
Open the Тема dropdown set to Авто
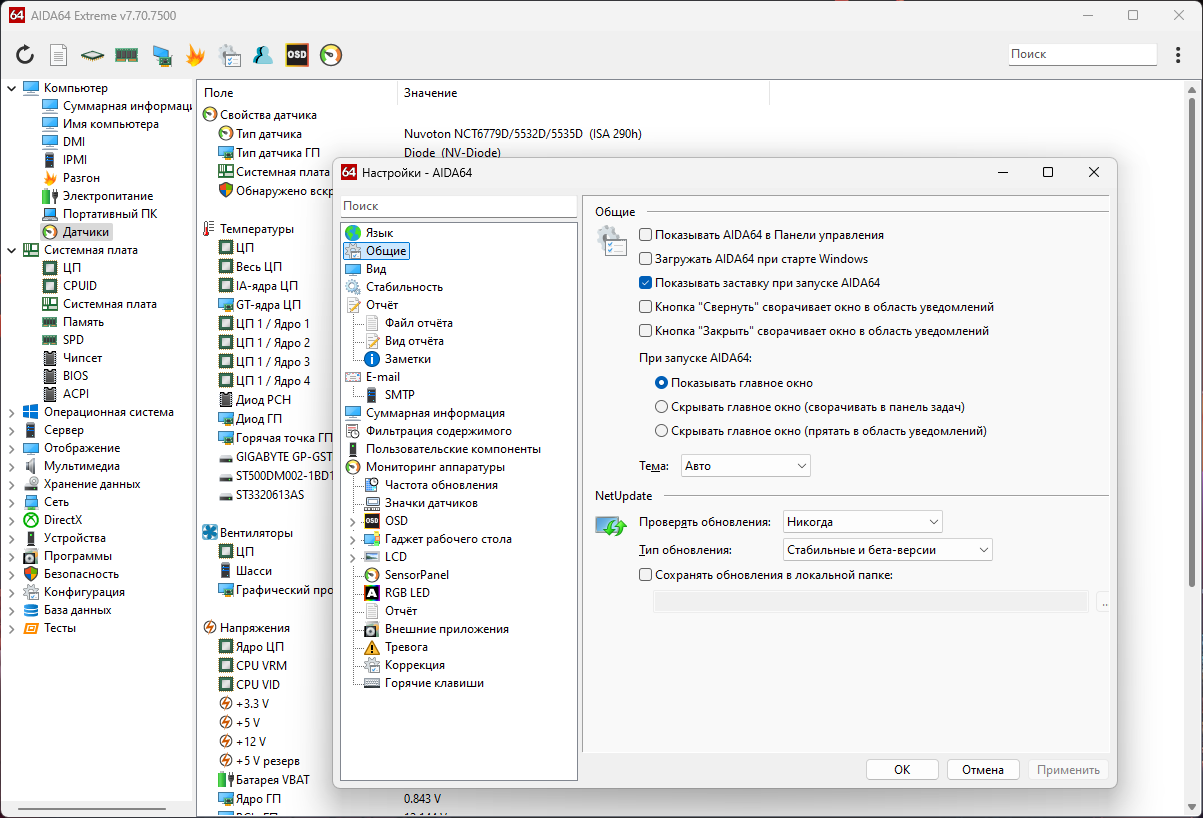click(746, 466)
